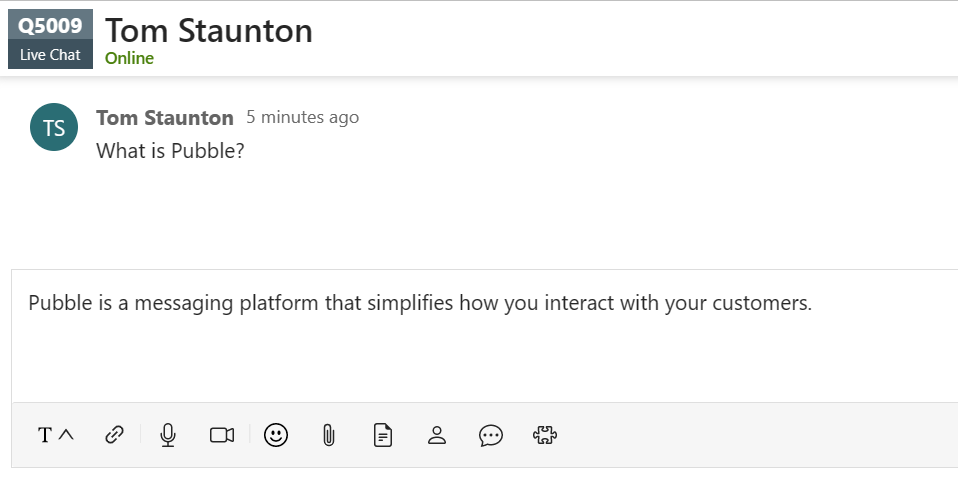Expand formatting options with the caret arrow

tap(67, 434)
